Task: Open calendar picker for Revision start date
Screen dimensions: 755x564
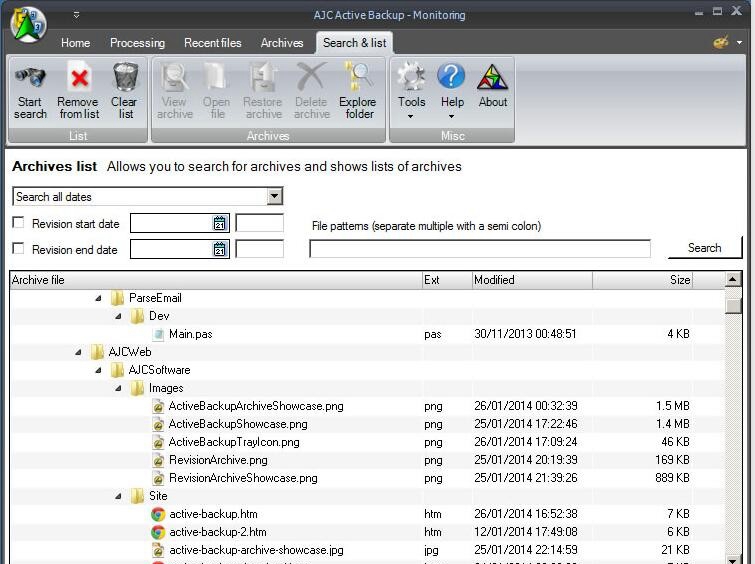Action: tap(220, 223)
